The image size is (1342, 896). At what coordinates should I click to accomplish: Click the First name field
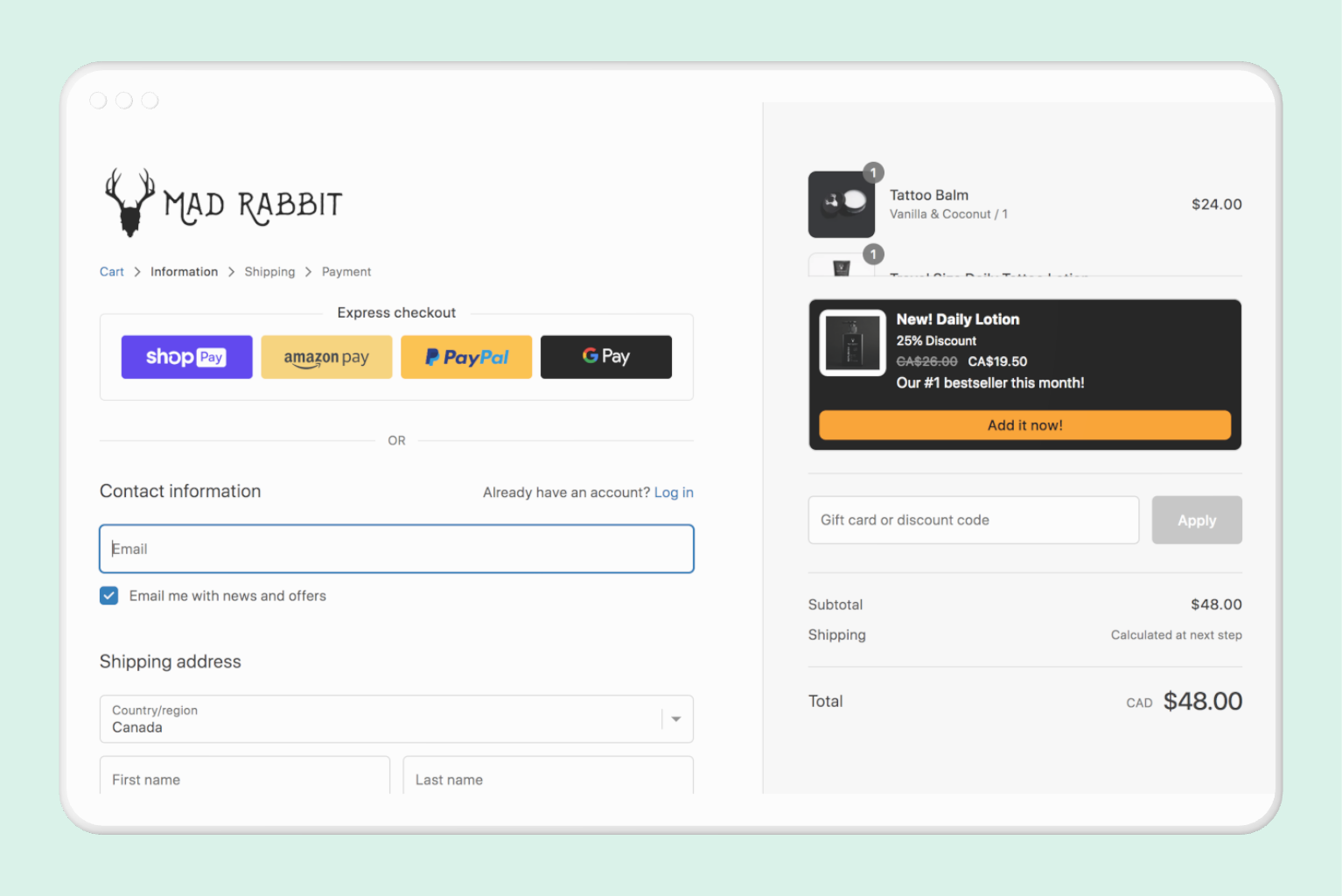245,776
